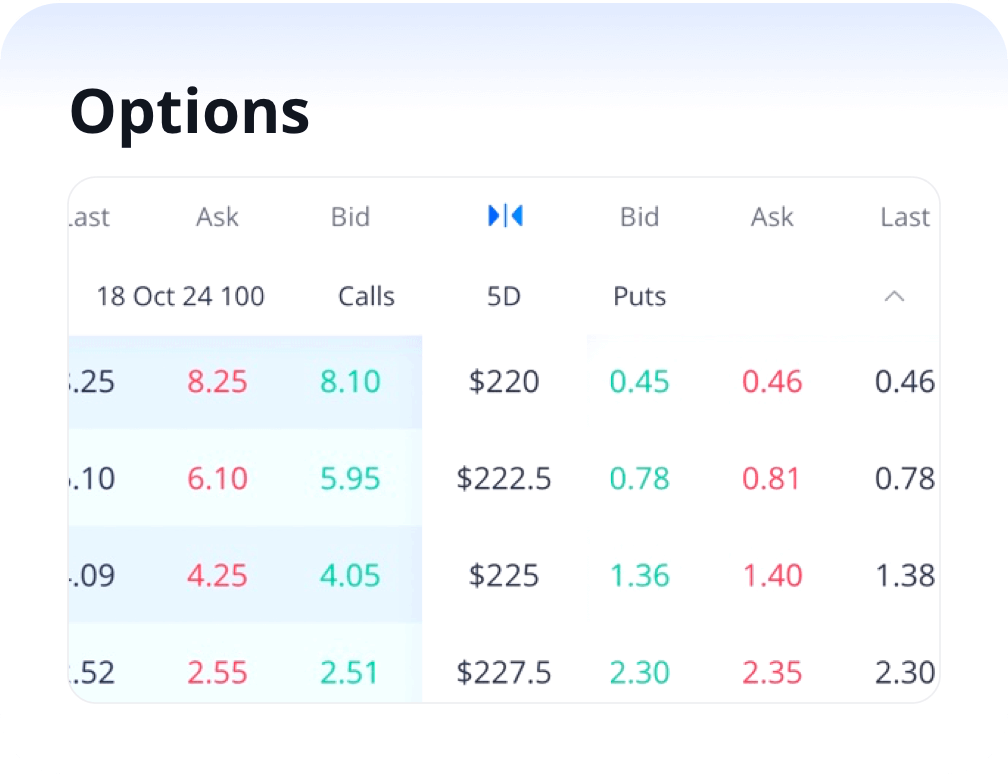Image resolution: width=1008 pixels, height=774 pixels.
Task: Collapse the 18 Oct 24 expiry chevron
Action: (895, 296)
